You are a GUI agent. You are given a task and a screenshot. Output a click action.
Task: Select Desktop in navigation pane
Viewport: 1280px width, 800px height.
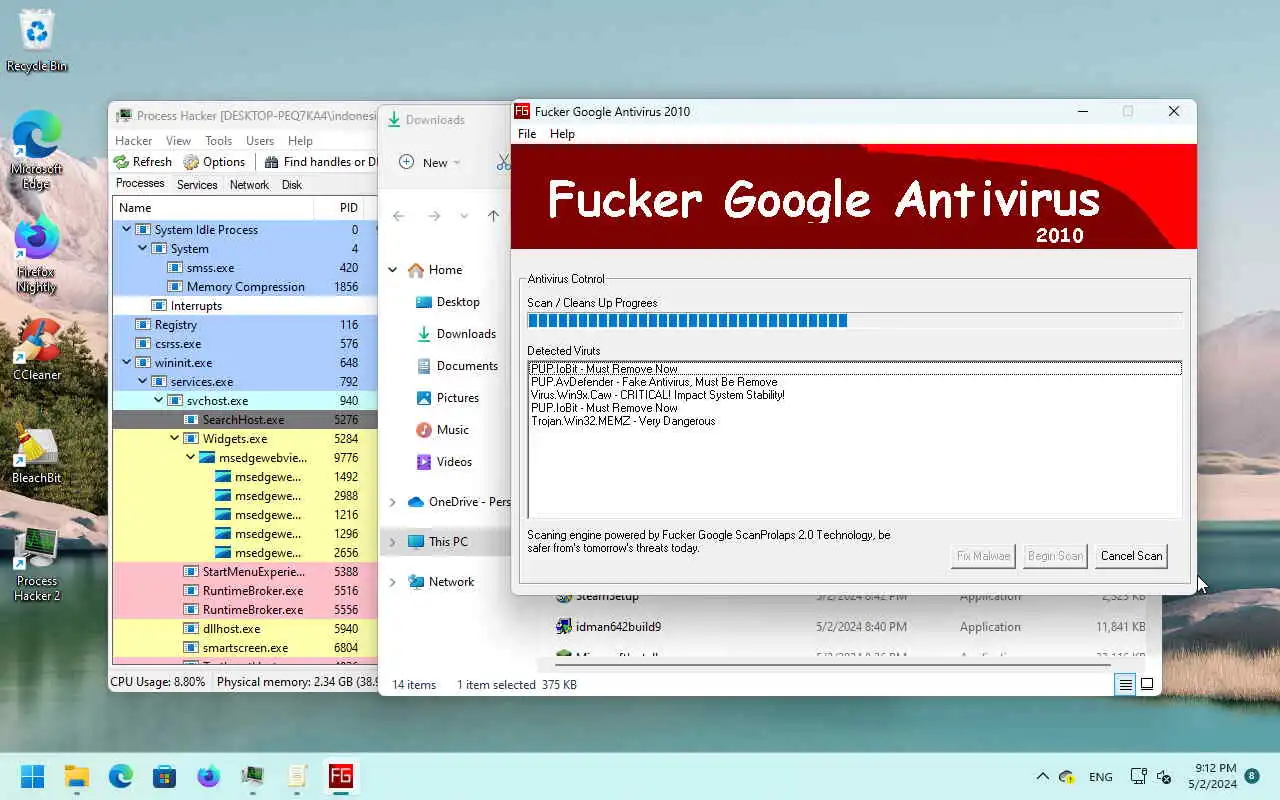458,302
